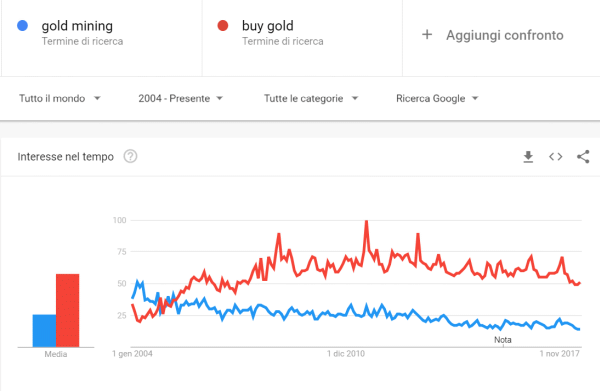Click the red buy gold dot
Screen dimensions: 600x391
(223, 26)
